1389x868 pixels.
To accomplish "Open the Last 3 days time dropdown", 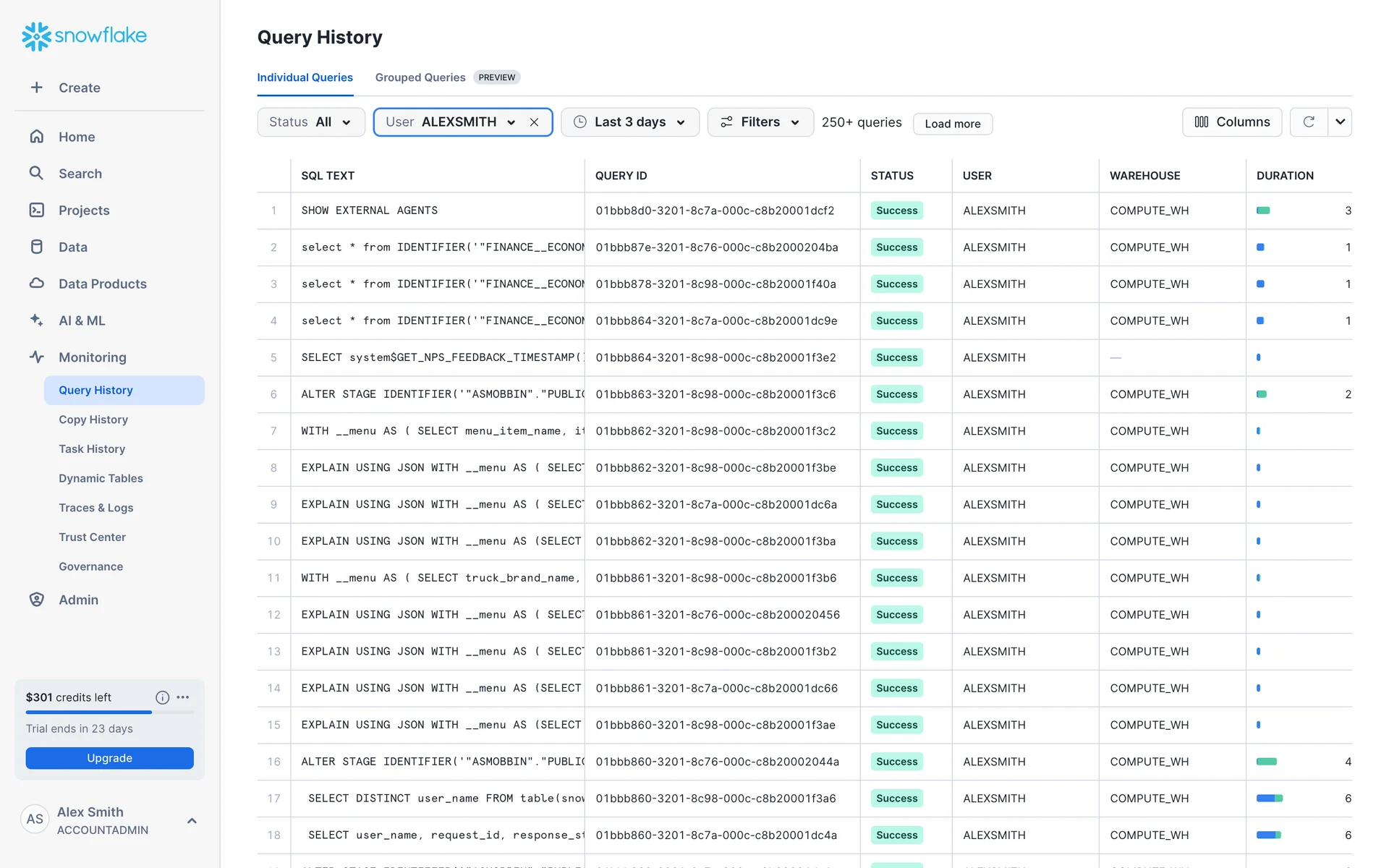I will (x=630, y=122).
